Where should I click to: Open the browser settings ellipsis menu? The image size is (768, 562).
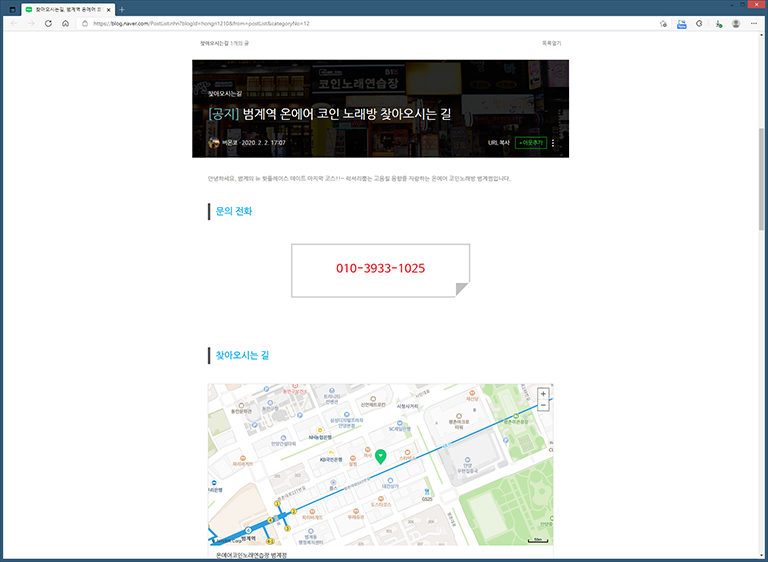click(755, 23)
